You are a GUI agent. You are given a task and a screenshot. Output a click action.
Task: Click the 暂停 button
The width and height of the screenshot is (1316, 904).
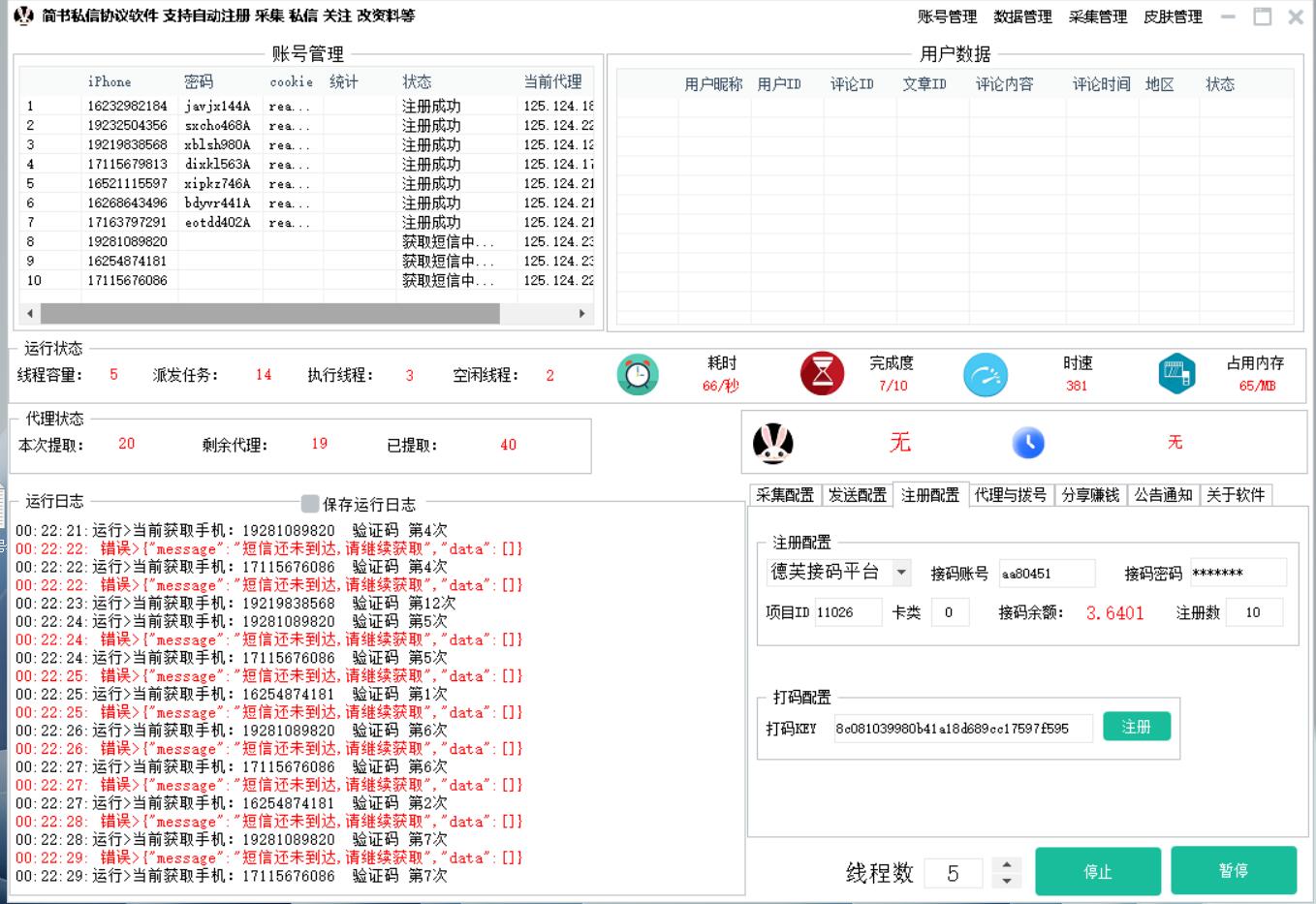point(1235,870)
